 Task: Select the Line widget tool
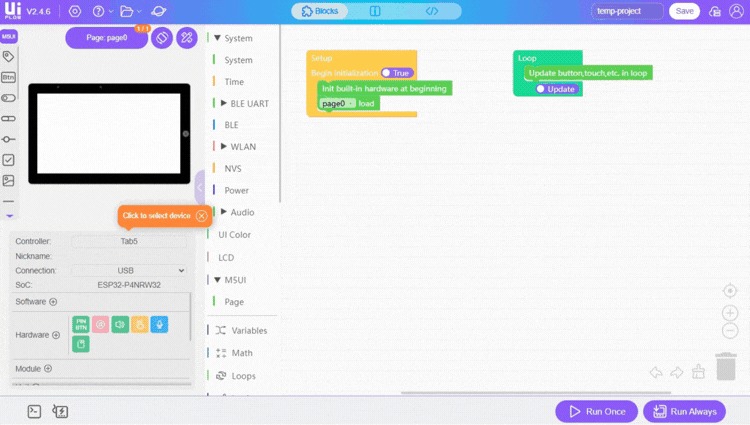tap(8, 201)
